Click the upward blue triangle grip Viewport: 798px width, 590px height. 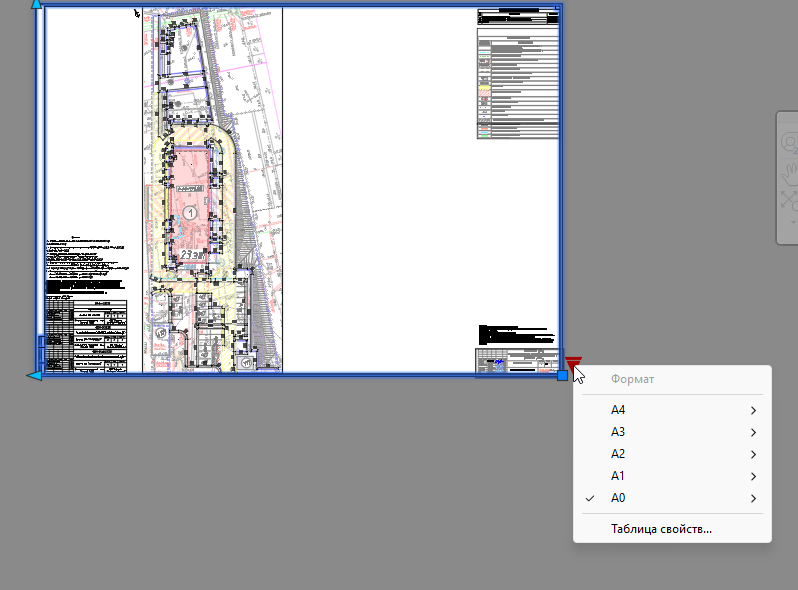coord(37,4)
